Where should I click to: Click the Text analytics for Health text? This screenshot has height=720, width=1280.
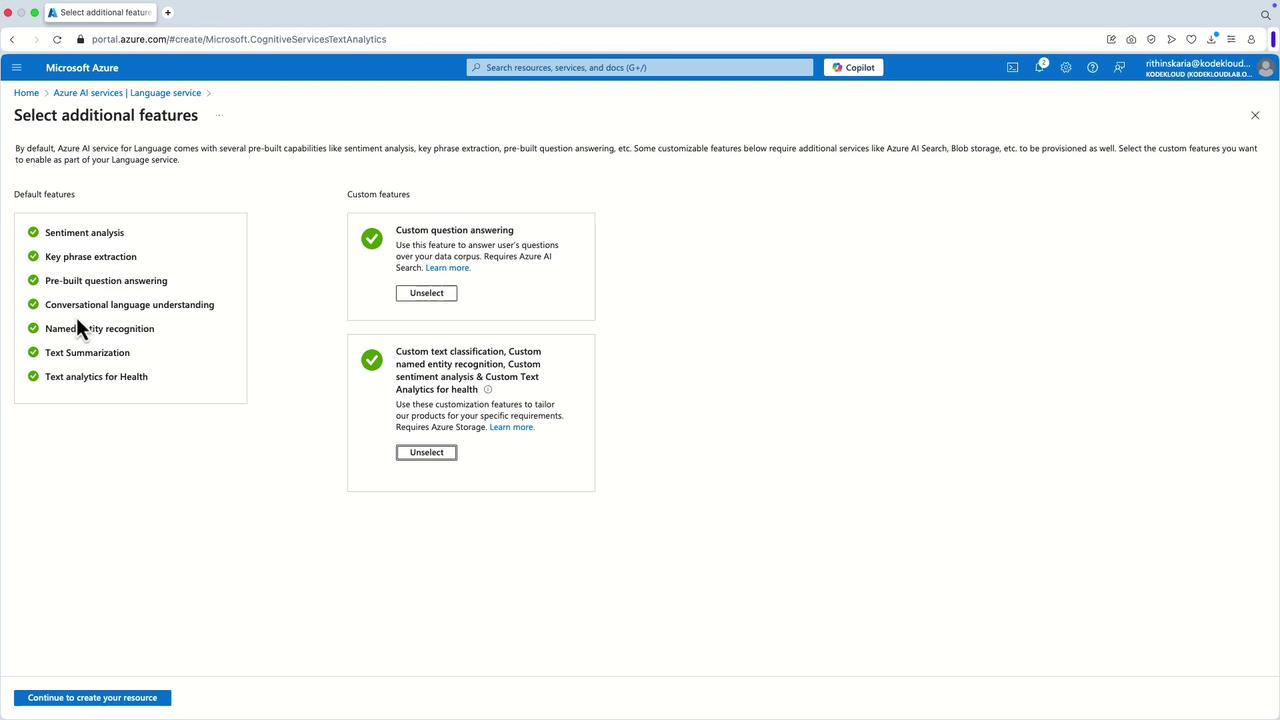pyautogui.click(x=96, y=377)
